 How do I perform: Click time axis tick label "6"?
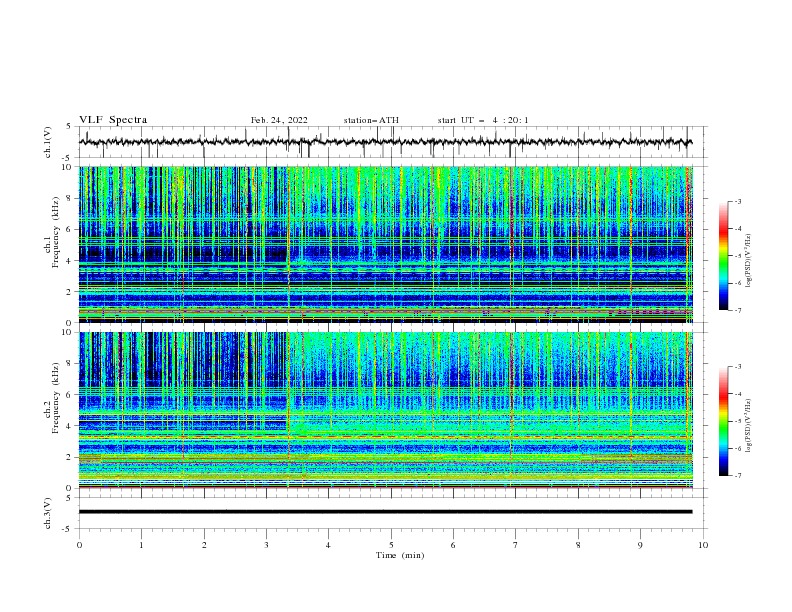tap(453, 545)
